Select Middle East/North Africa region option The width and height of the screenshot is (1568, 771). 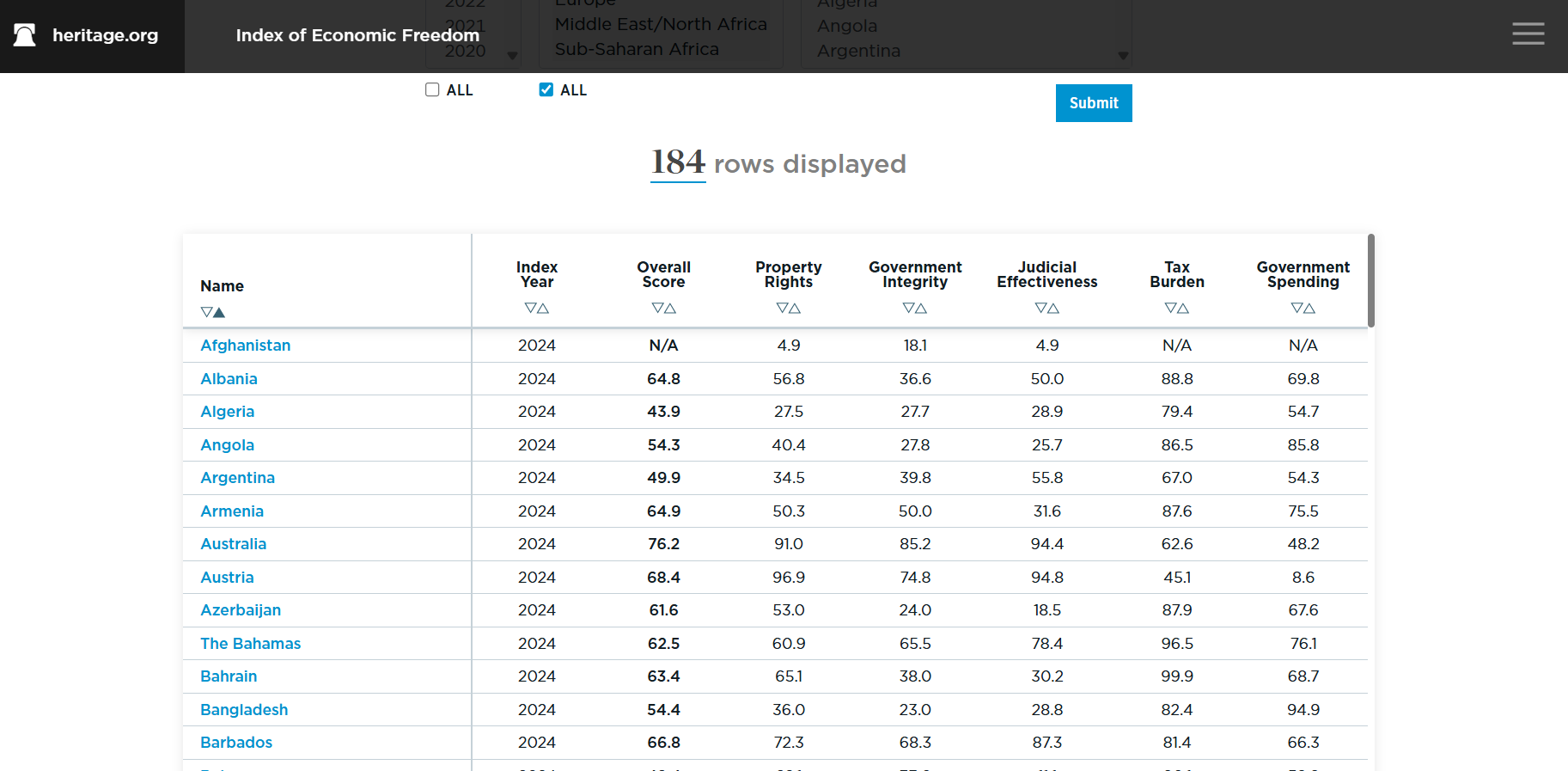pos(661,24)
